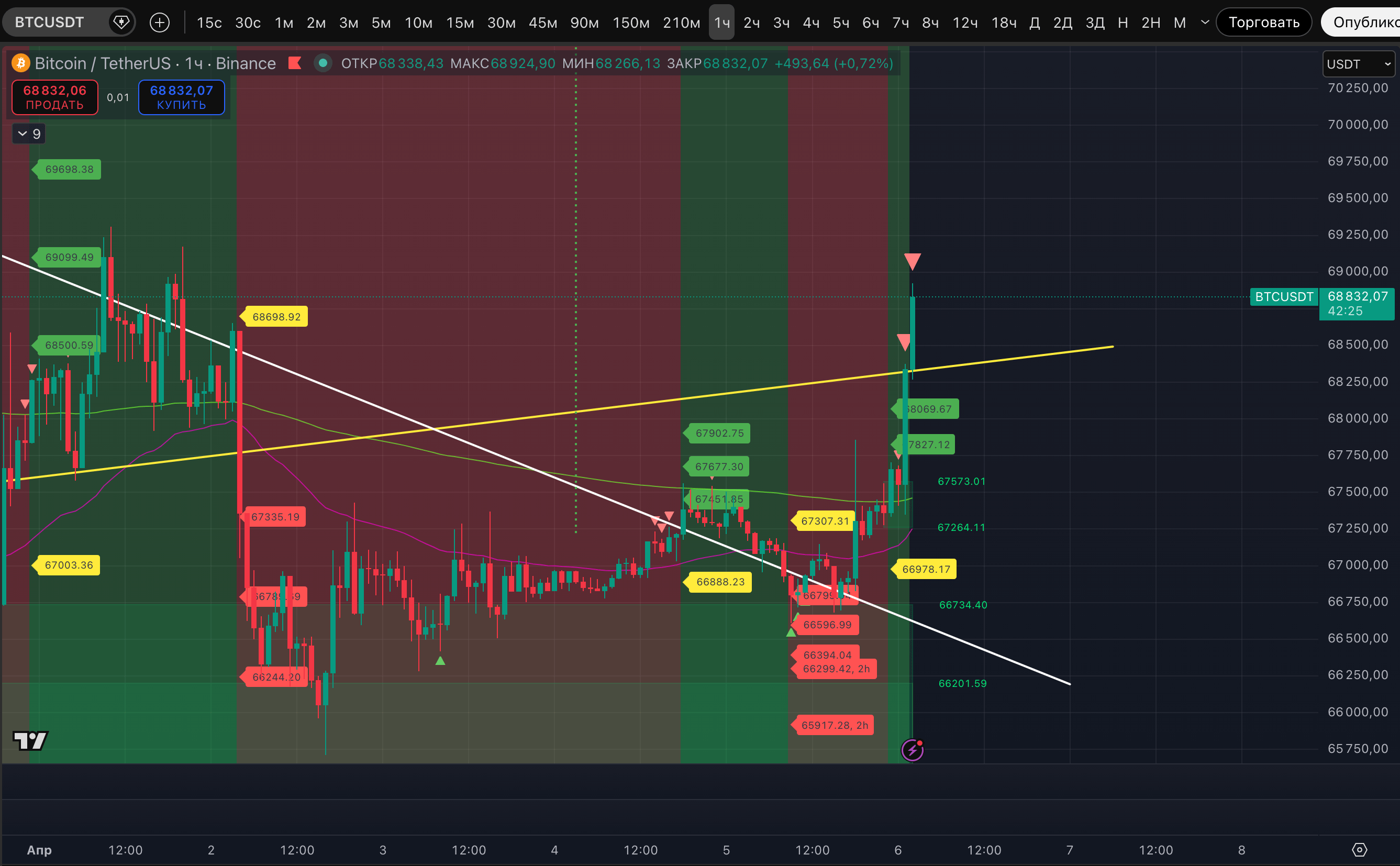Select the 4ч timeframe
Screen dimensions: 1400x866
(811, 23)
